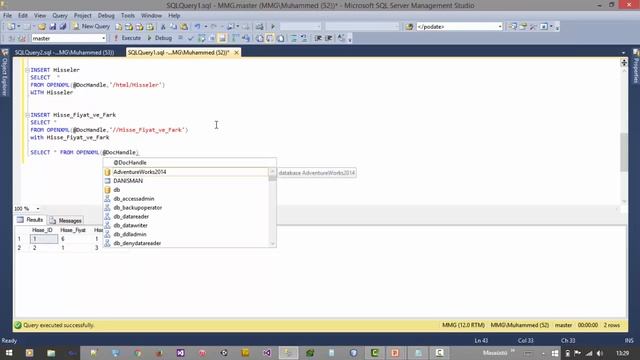Open the Tools menu
The height and width of the screenshot is (360, 640).
[x=128, y=16]
